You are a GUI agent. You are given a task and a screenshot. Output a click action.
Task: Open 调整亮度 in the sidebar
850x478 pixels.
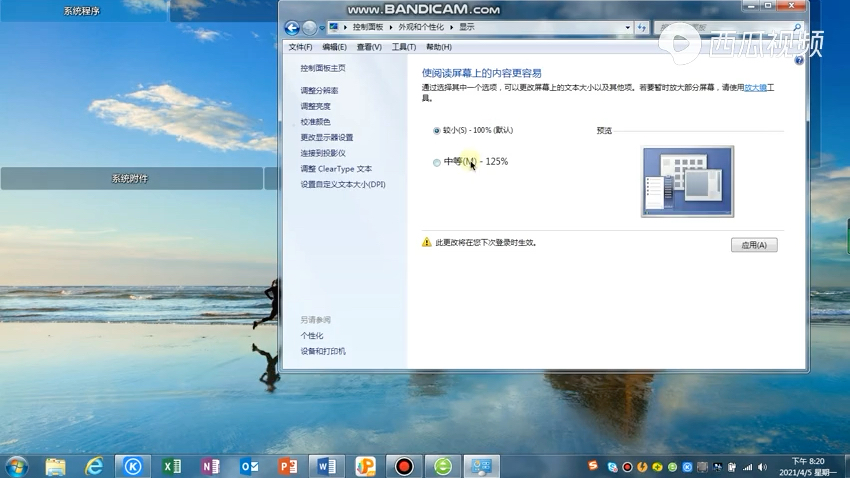coord(315,106)
